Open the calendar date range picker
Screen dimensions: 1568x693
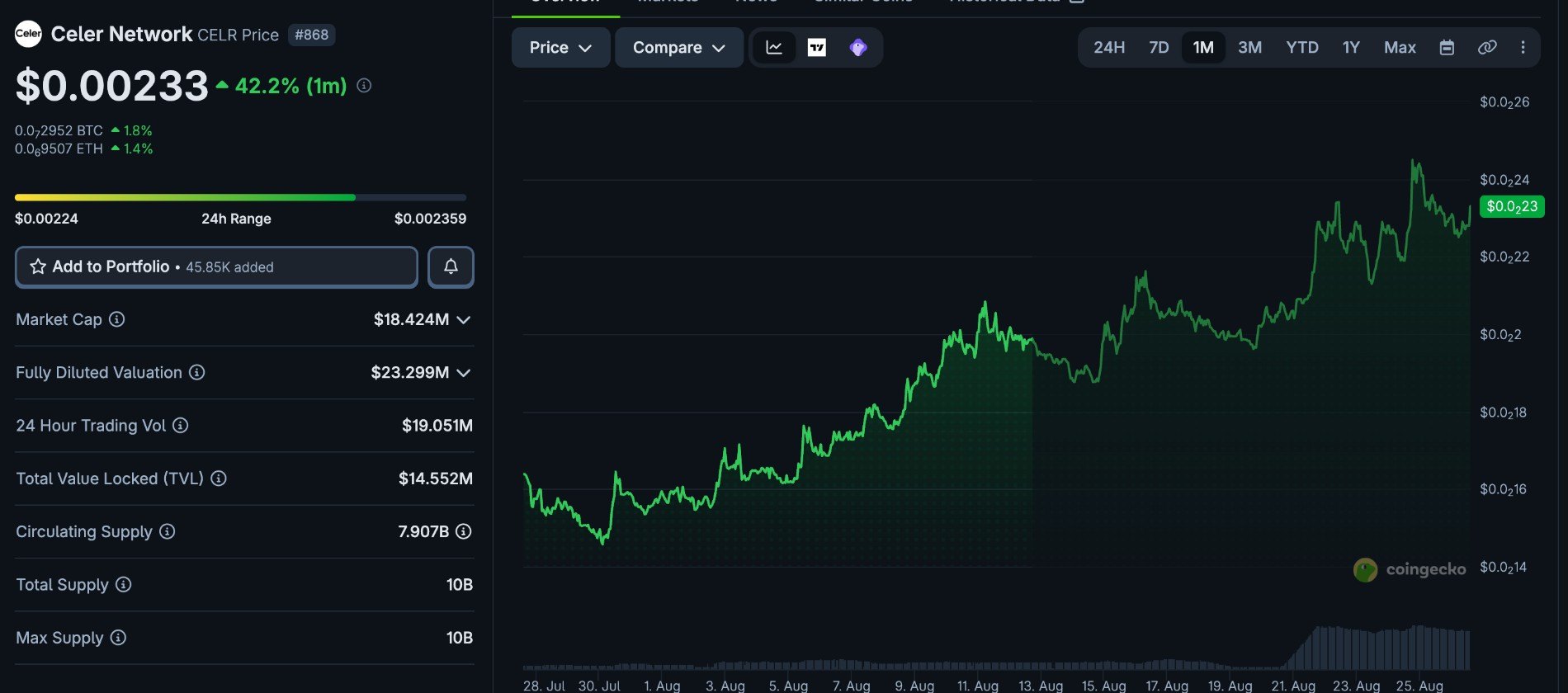click(1447, 47)
